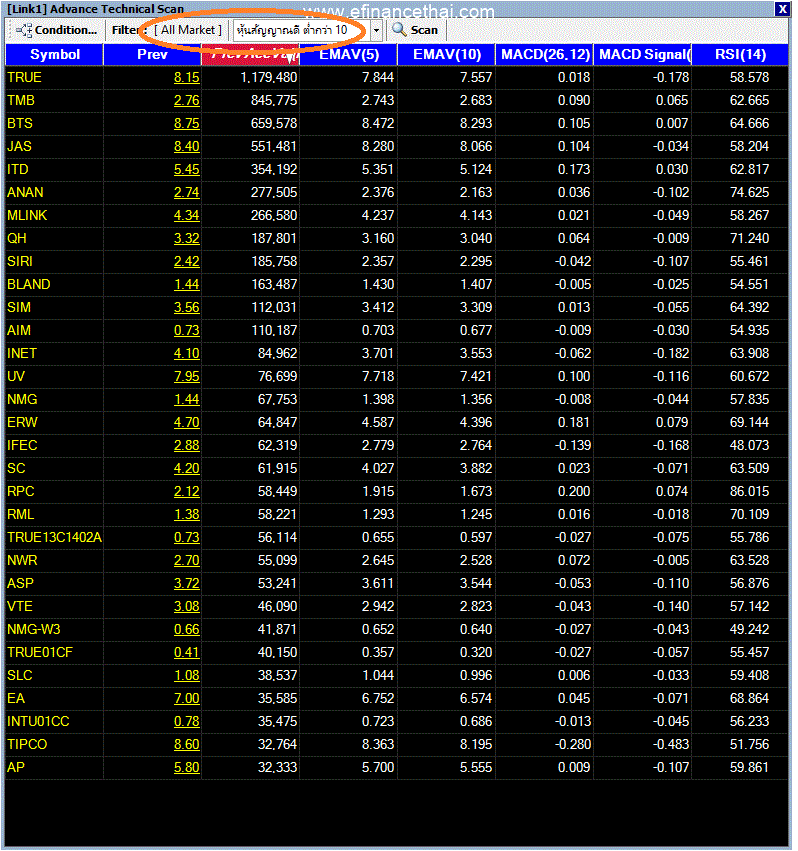798x851 pixels.
Task: Open the Condition settings button
Action: pos(56,30)
